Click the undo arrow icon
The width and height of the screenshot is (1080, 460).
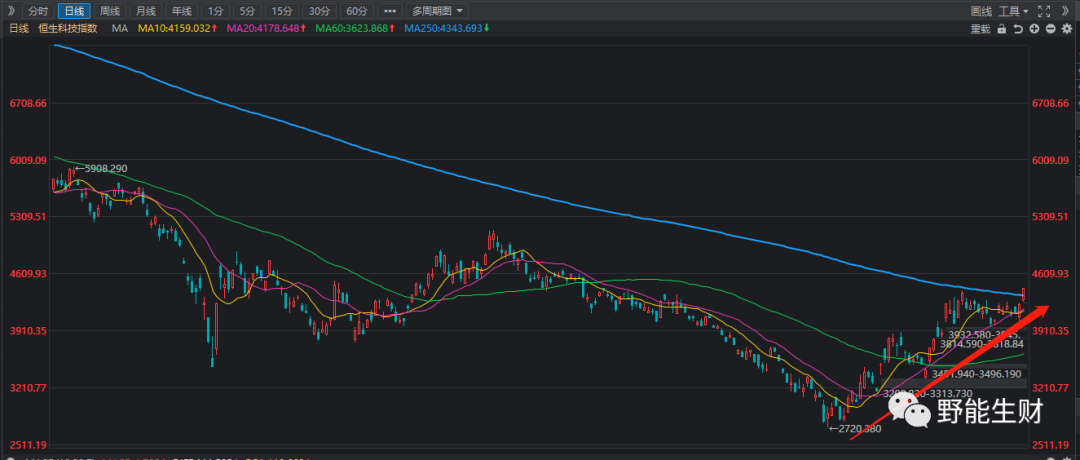[x=1018, y=29]
